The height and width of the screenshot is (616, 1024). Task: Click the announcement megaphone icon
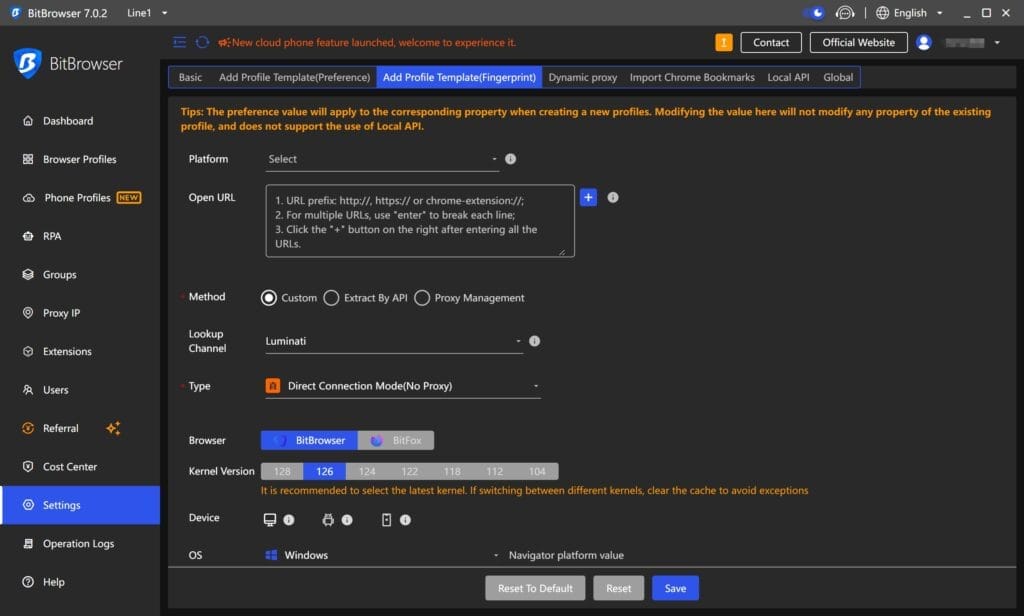pyautogui.click(x=224, y=42)
